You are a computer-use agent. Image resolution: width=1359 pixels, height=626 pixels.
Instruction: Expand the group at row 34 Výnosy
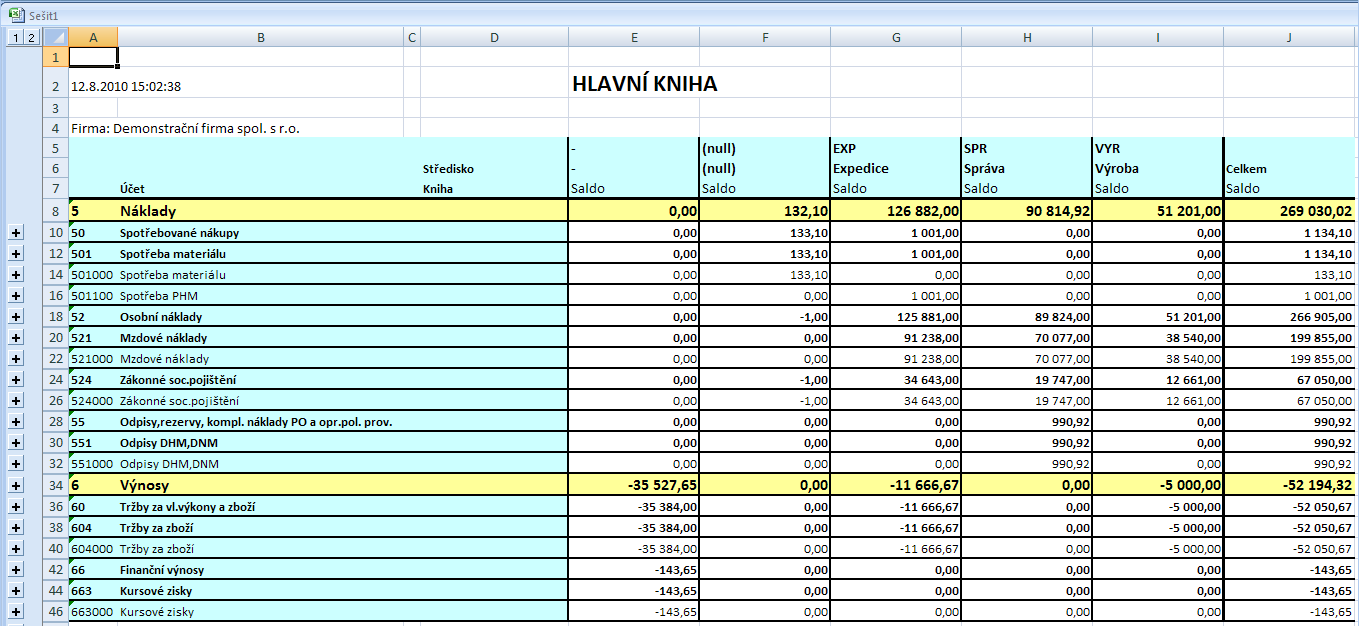point(15,486)
